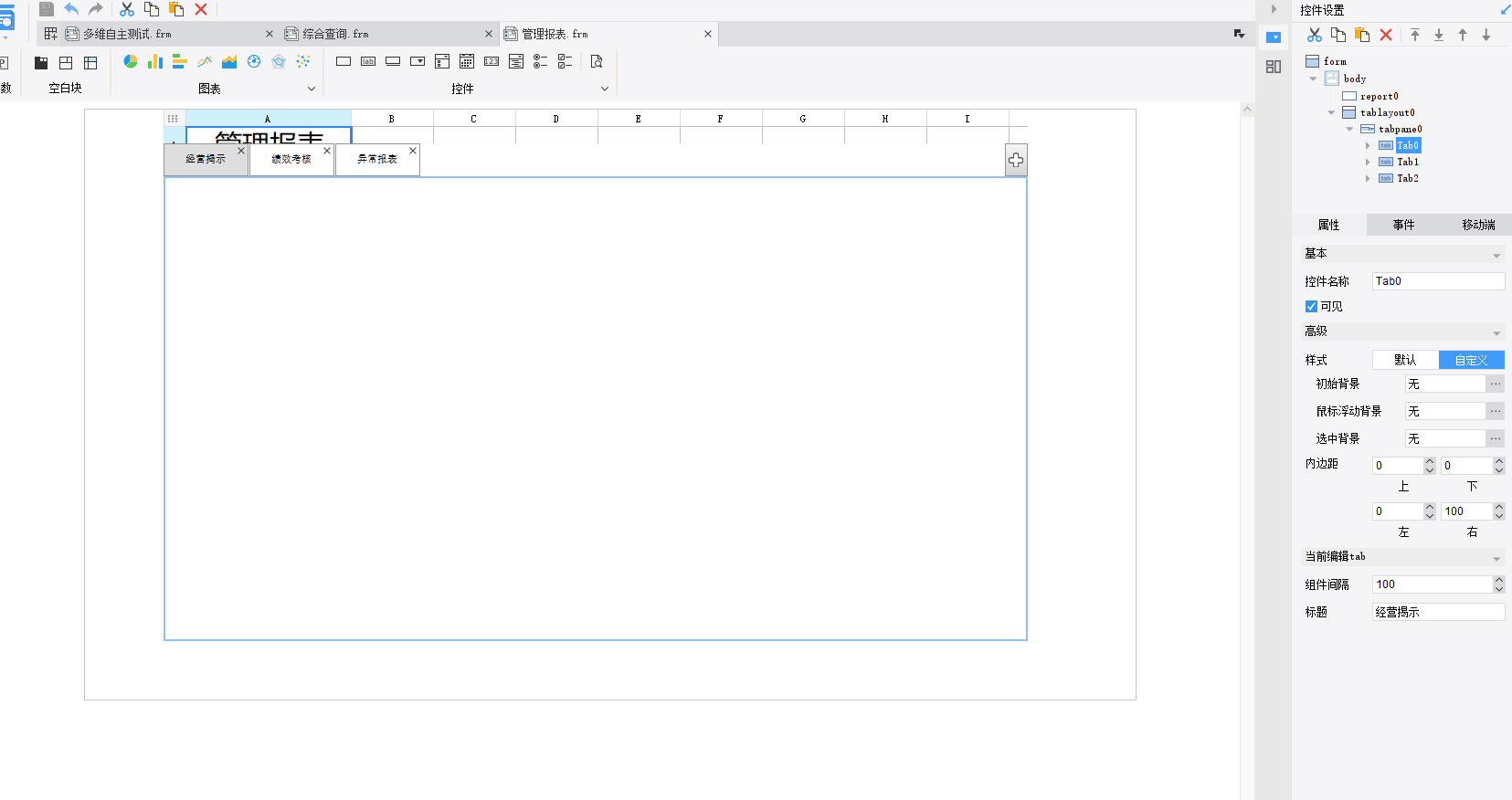The image size is (1512, 800).
Task: Increase the 组件间隔 spacing stepper
Action: 1498,580
